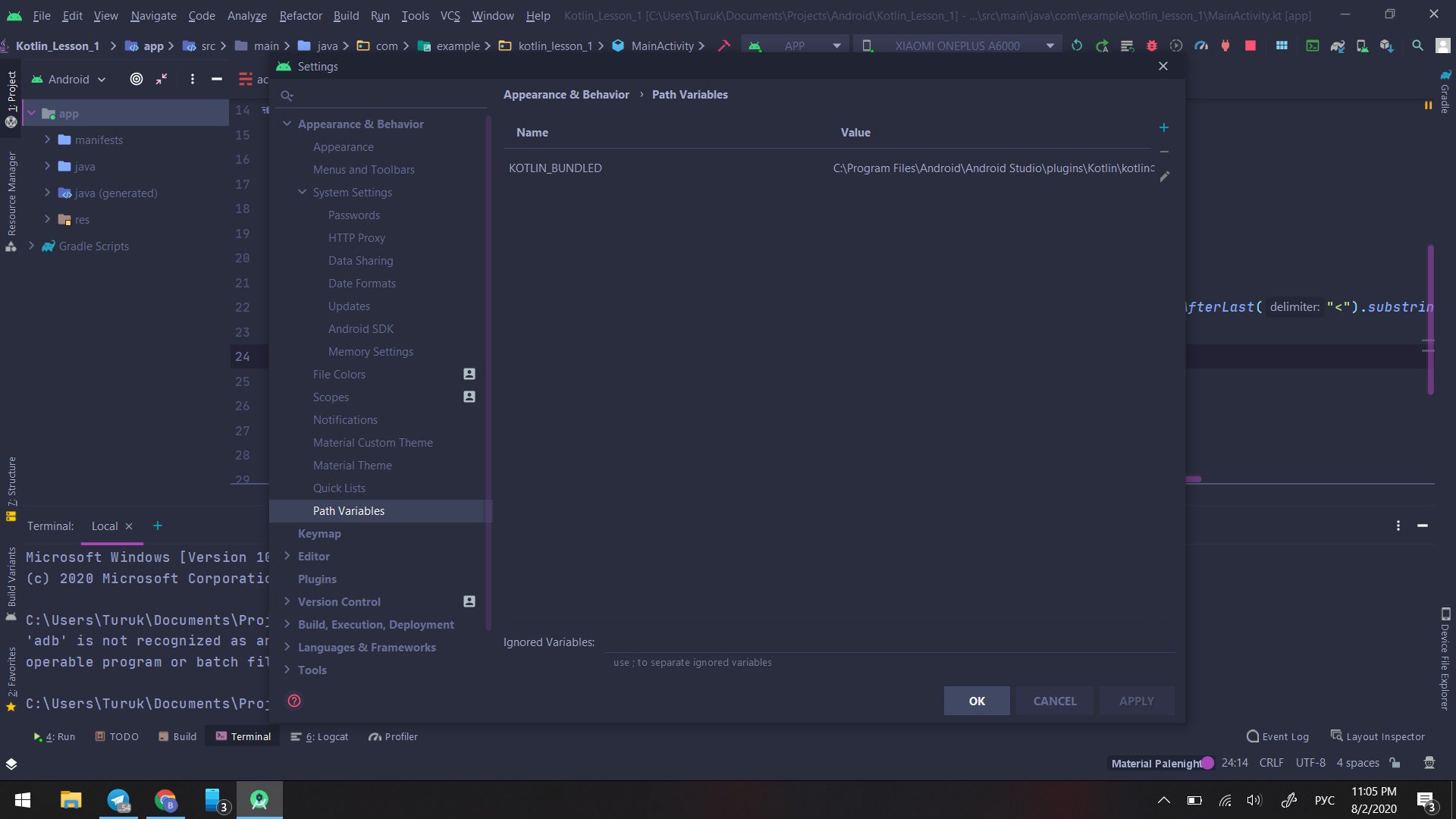Open the run anything console icon
Screen dimensions: 1456x819
(1312, 45)
